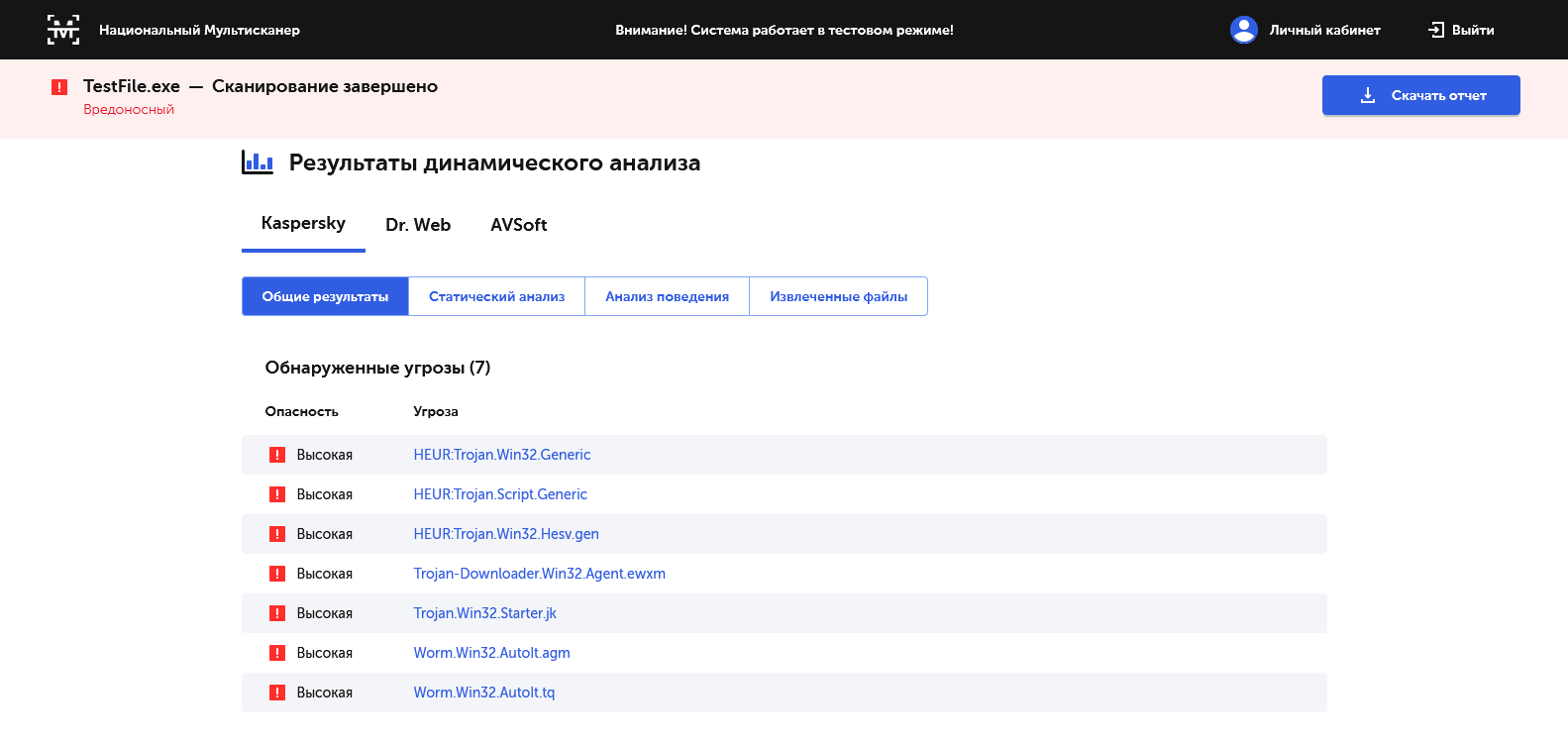Viewport: 1568px width, 749px height.
Task: Open the Извлеченные файлы tab
Action: (838, 296)
